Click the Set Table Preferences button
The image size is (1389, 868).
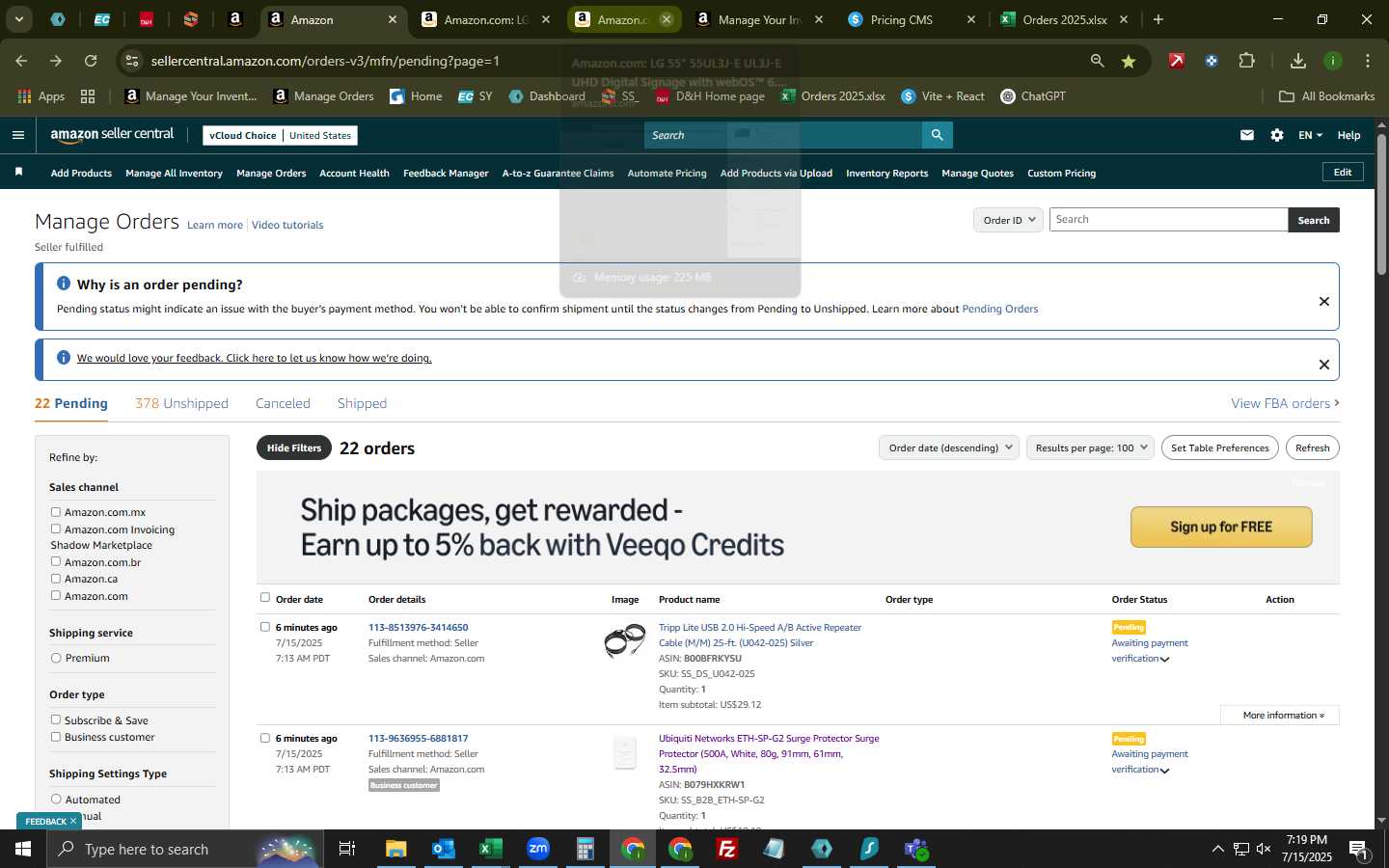1220,448
